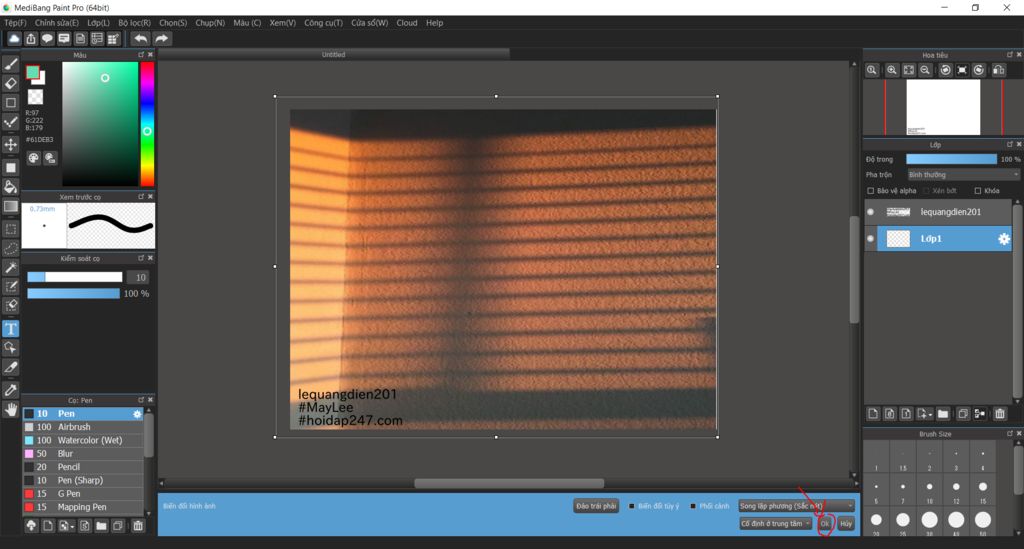Click the Đảo trái phải flip button
Screen dimensions: 1024x549
tap(596, 506)
